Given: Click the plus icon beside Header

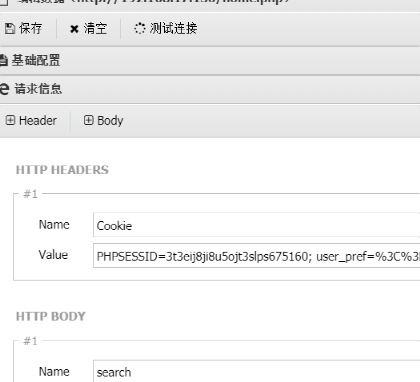Looking at the screenshot, I should tap(10, 120).
